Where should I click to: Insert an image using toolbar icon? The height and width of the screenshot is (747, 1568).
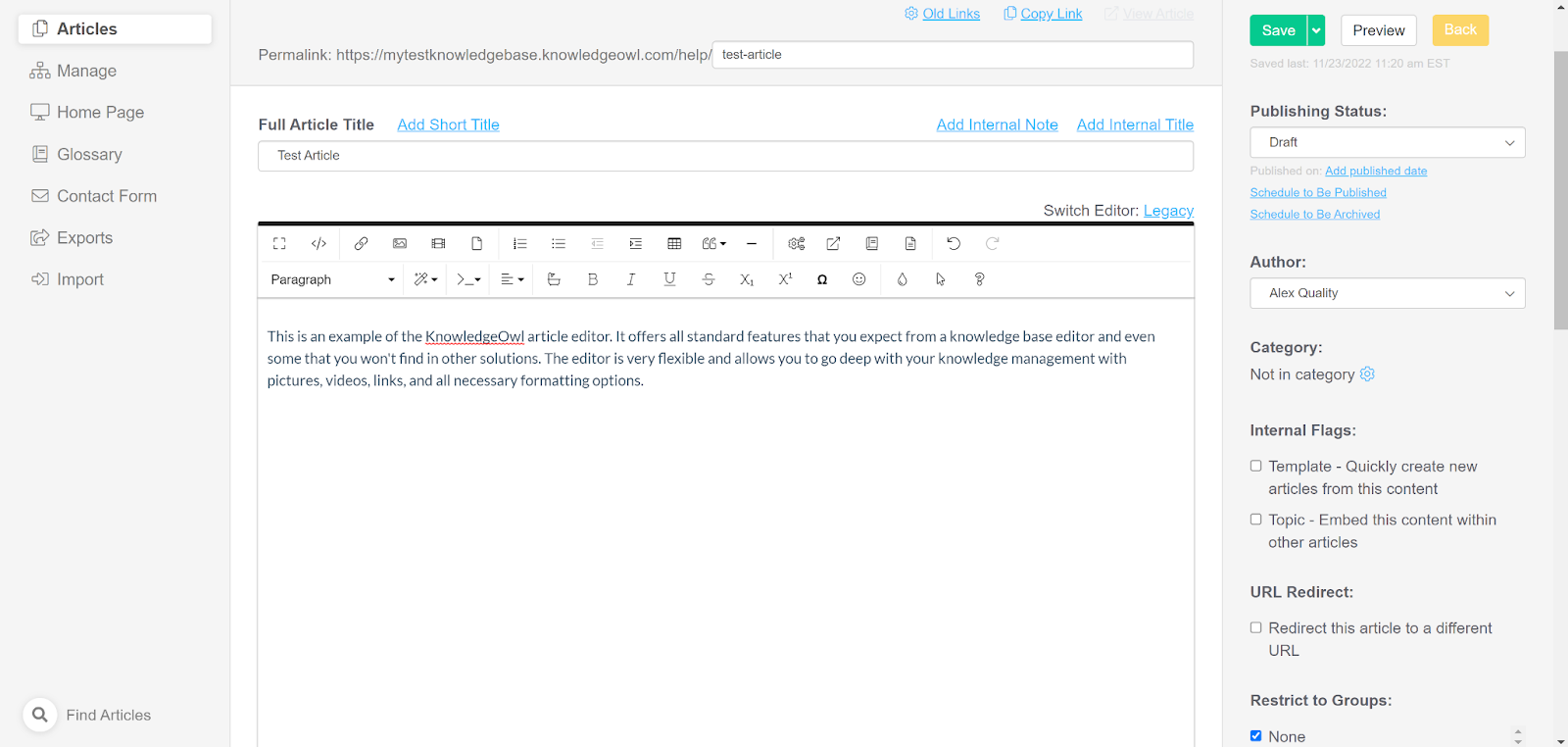[x=400, y=244]
